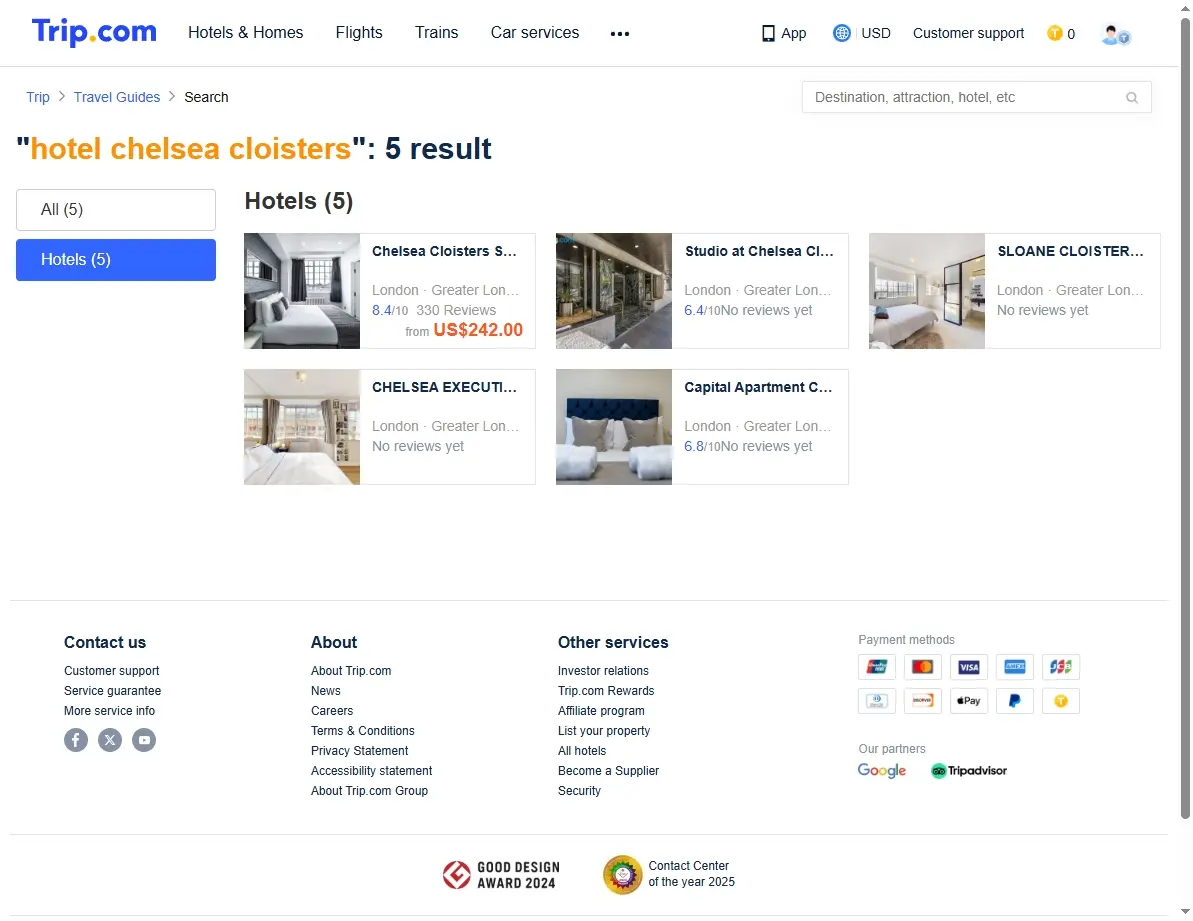Image resolution: width=1193 pixels, height=921 pixels.
Task: Go to Travel Guides breadcrumb
Action: click(x=117, y=97)
